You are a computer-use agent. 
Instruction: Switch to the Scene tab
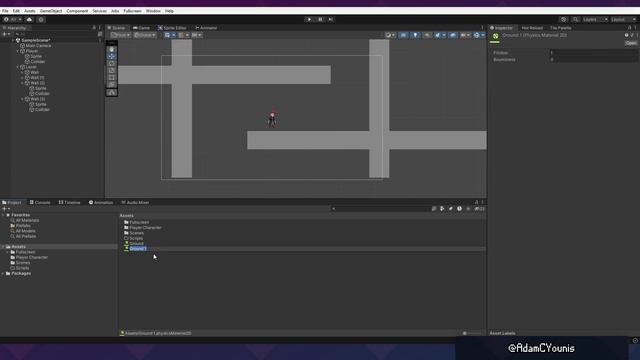pyautogui.click(x=116, y=28)
